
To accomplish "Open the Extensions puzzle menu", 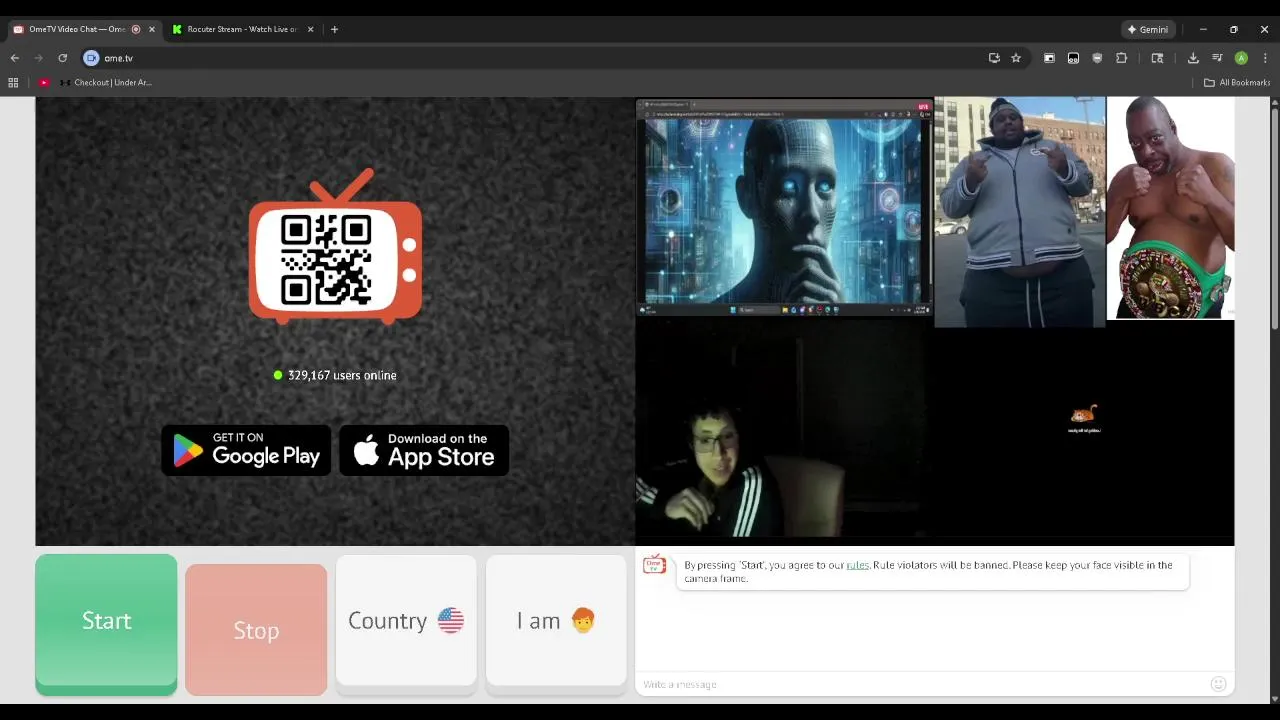I will (1121, 58).
